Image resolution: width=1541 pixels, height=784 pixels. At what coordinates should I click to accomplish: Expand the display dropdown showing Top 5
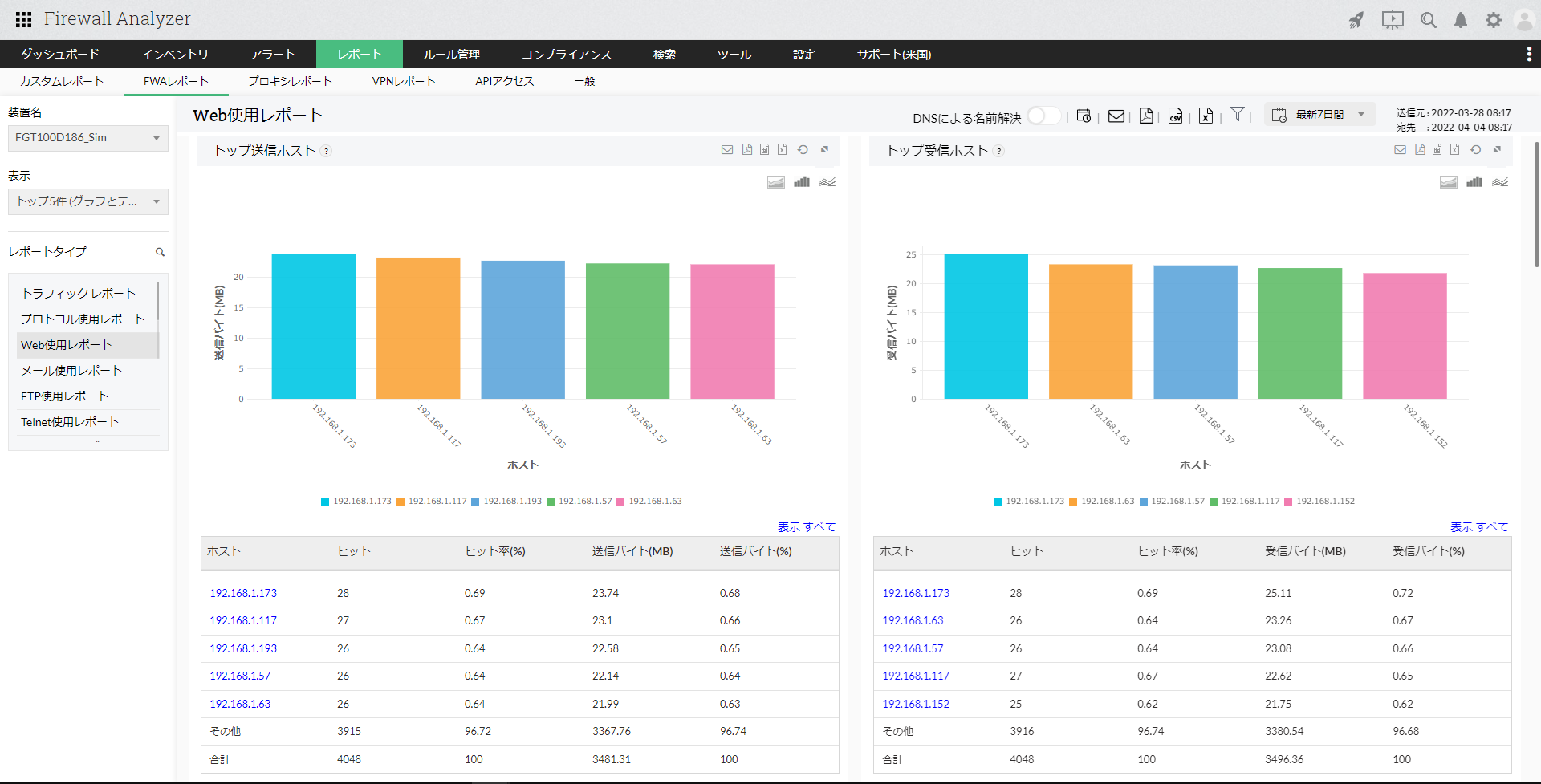(x=88, y=201)
